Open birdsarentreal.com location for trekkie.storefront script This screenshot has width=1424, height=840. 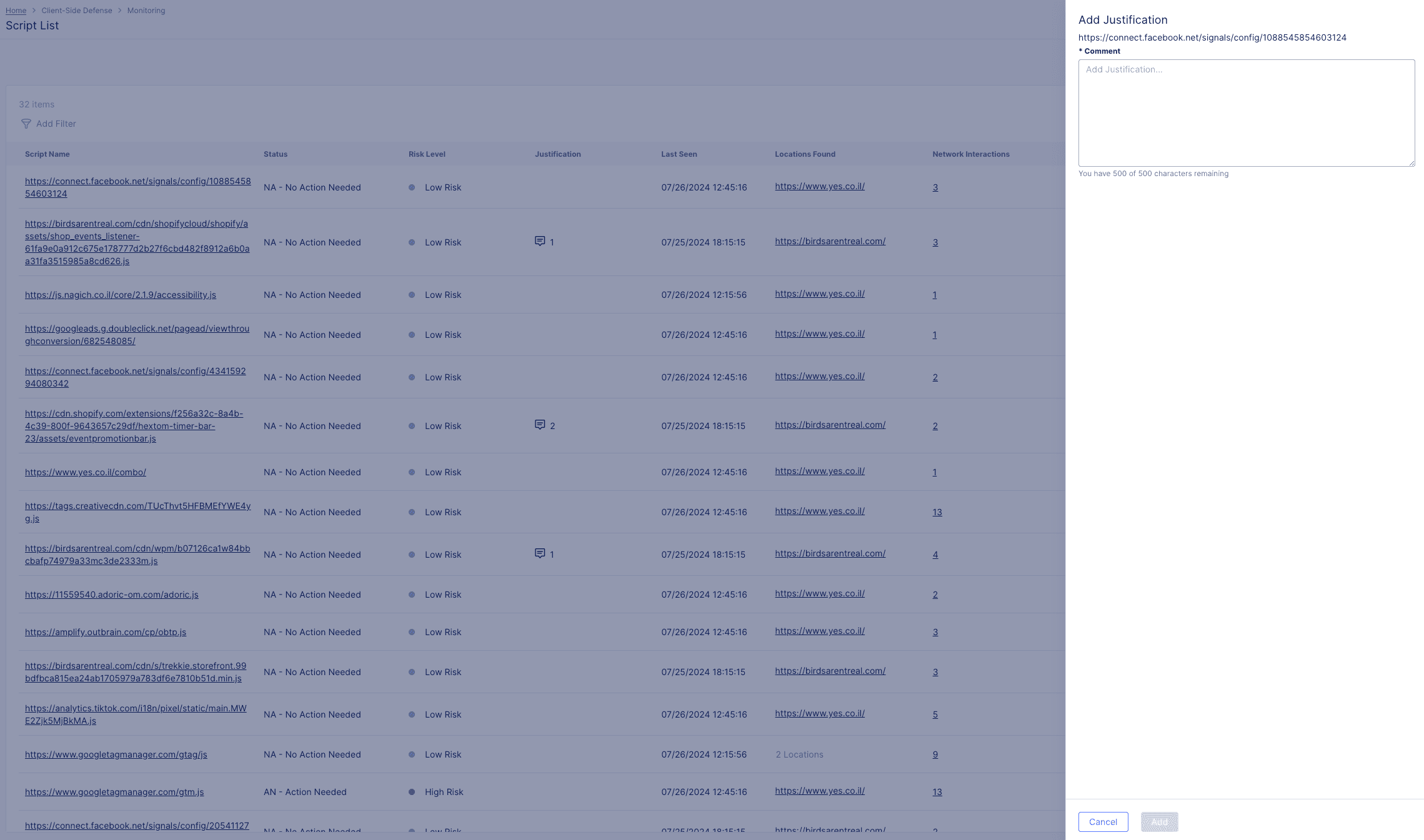coord(830,671)
